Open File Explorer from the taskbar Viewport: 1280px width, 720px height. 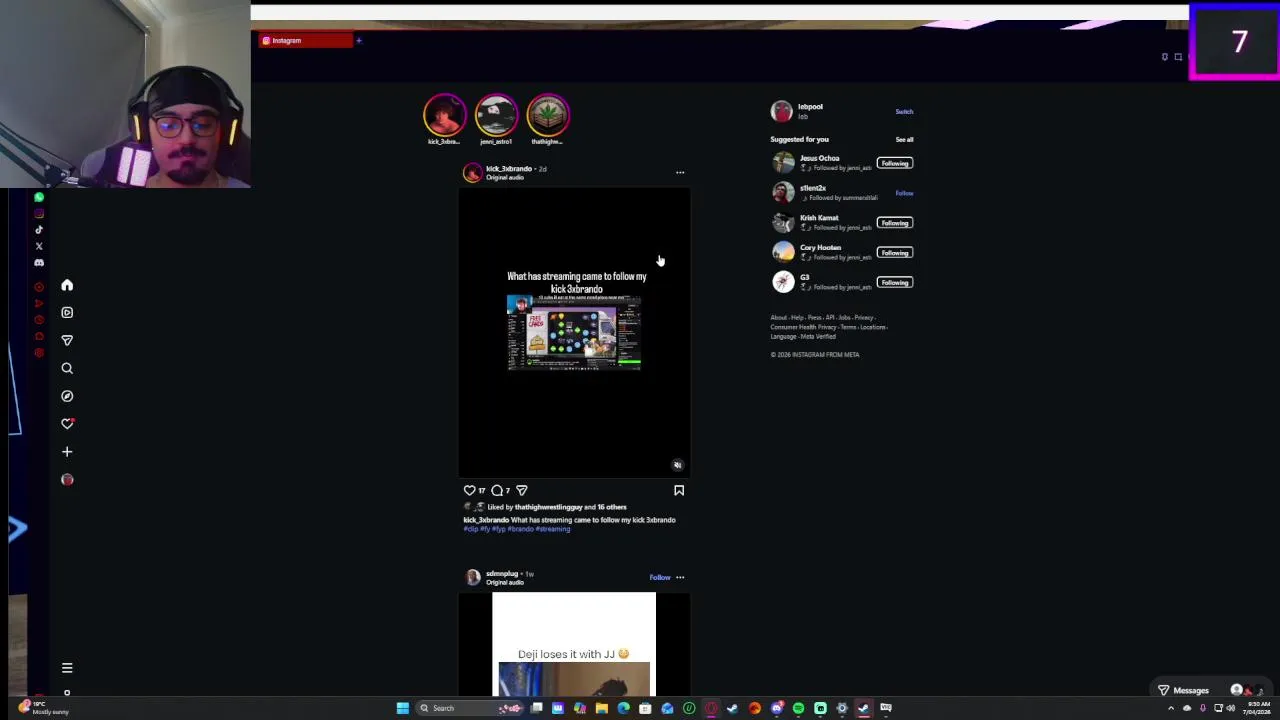(x=601, y=708)
